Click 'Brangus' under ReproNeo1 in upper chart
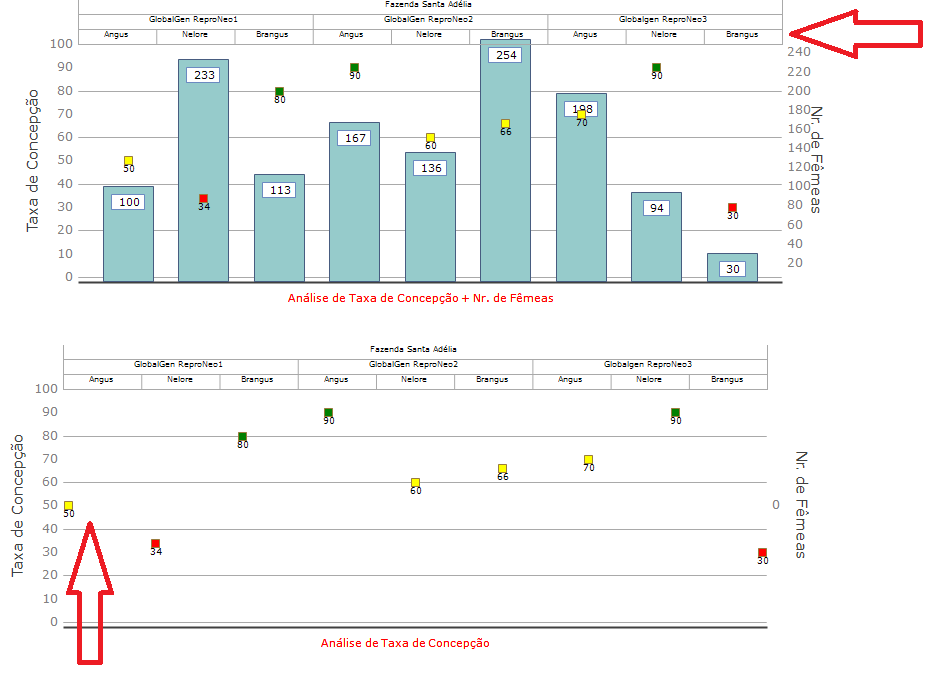The image size is (944, 675). tap(272, 34)
